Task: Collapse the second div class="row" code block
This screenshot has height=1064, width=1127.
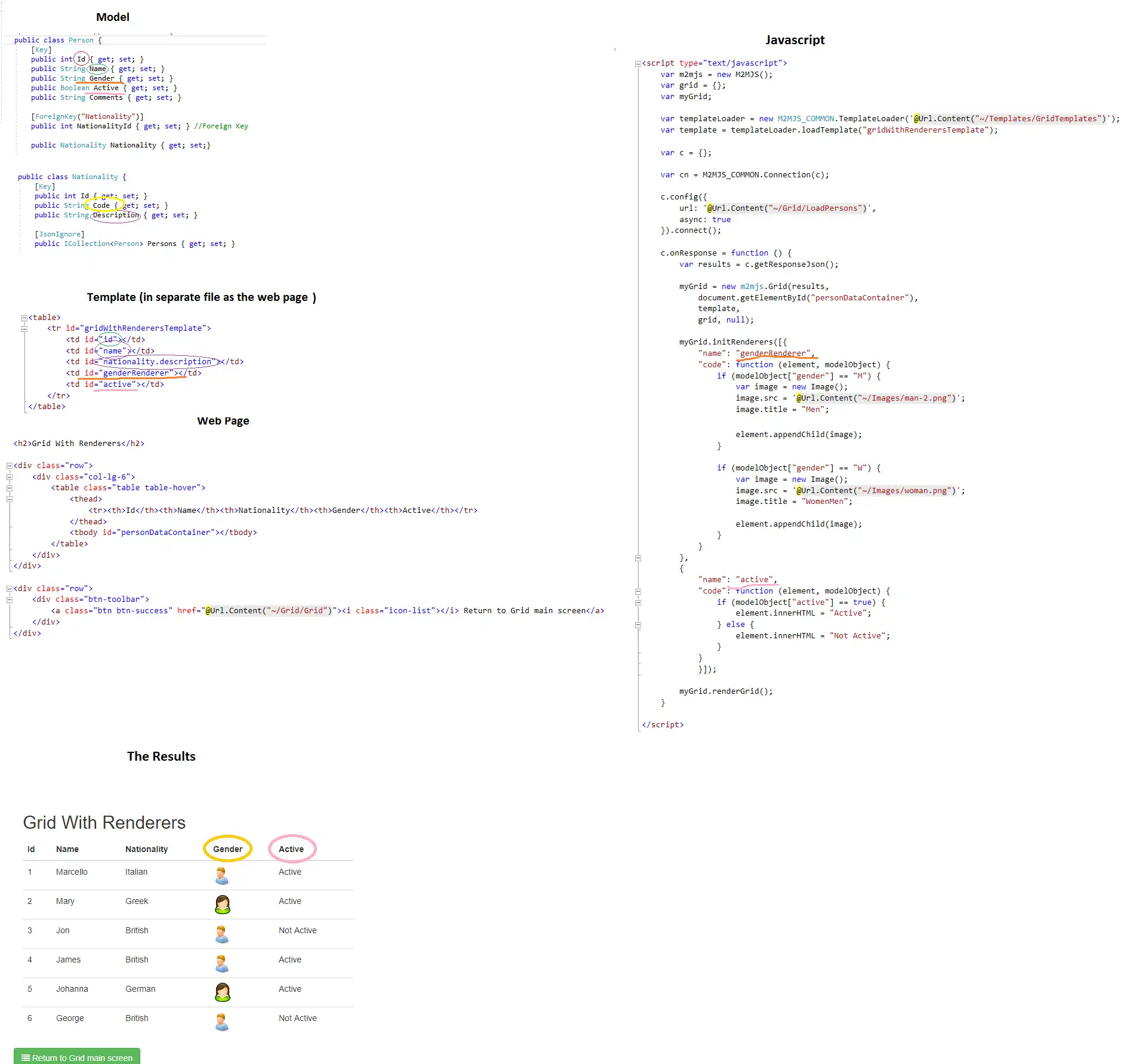Action: [10, 589]
